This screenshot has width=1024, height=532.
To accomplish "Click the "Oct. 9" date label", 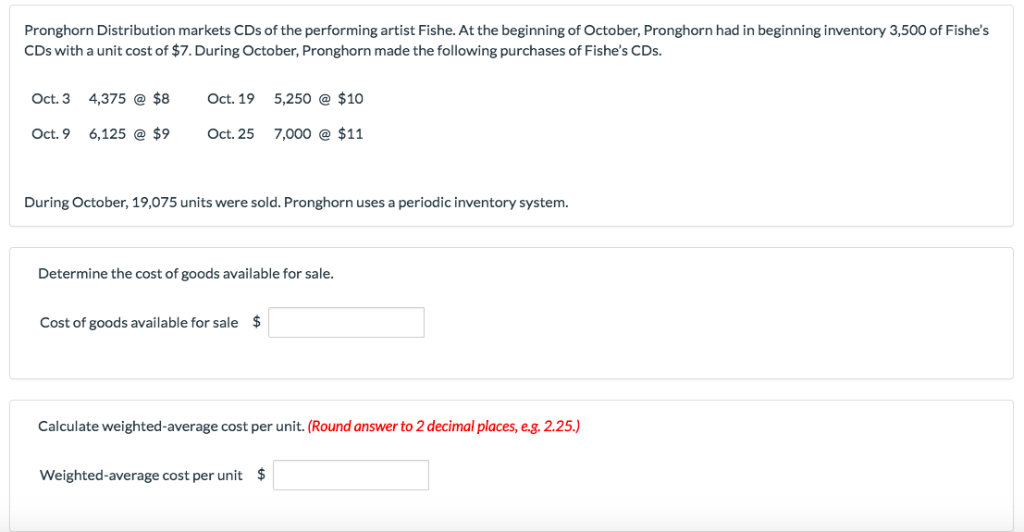I will (x=51, y=134).
